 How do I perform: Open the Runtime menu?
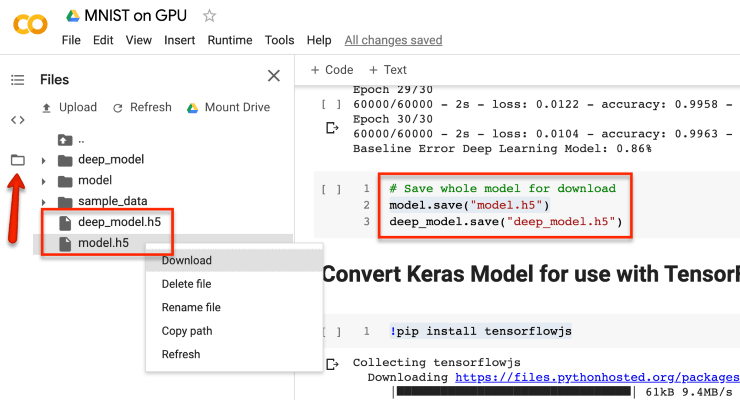pos(230,40)
